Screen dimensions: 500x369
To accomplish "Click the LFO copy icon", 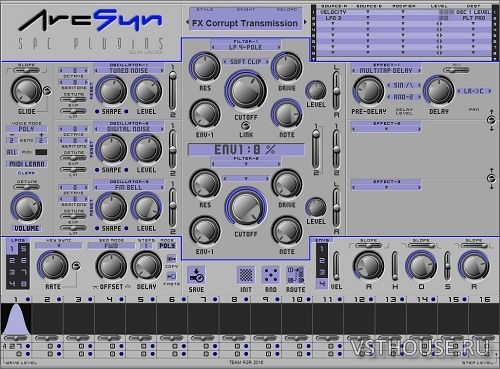I will click(171, 259).
